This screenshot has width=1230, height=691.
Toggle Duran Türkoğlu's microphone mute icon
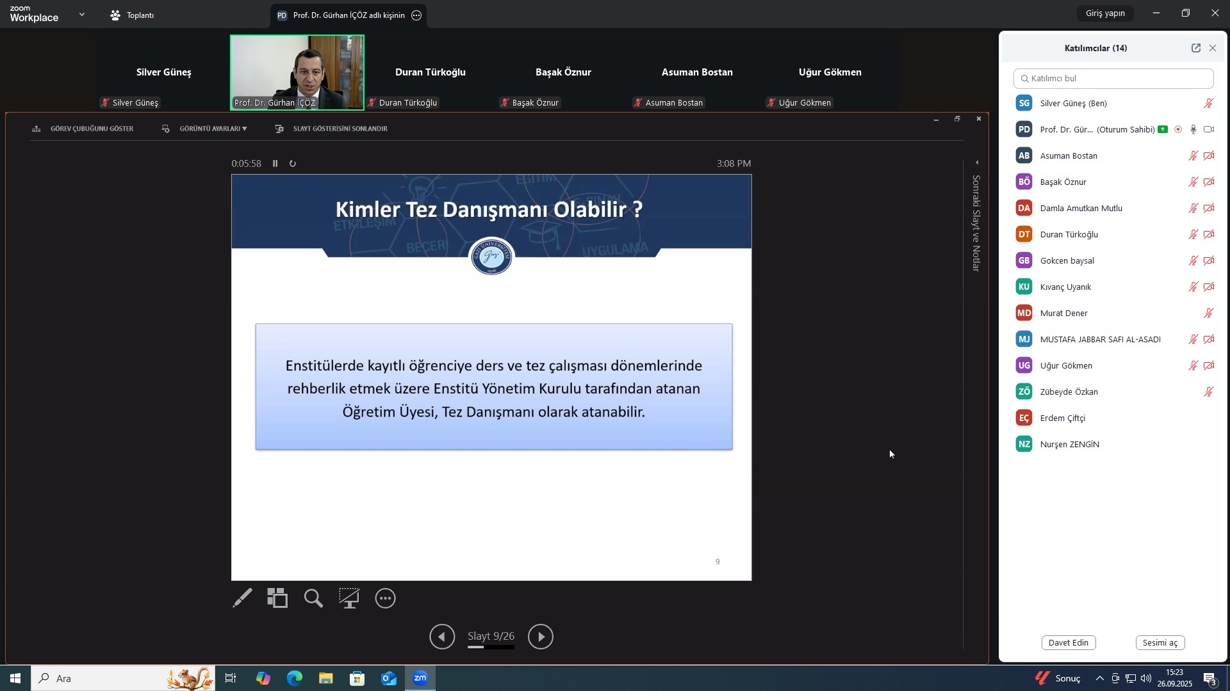click(1193, 235)
